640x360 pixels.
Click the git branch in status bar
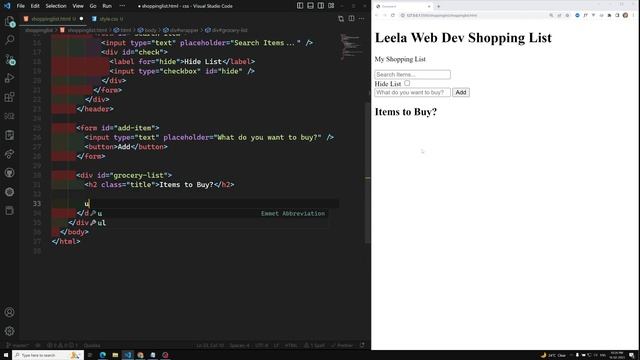[17, 345]
